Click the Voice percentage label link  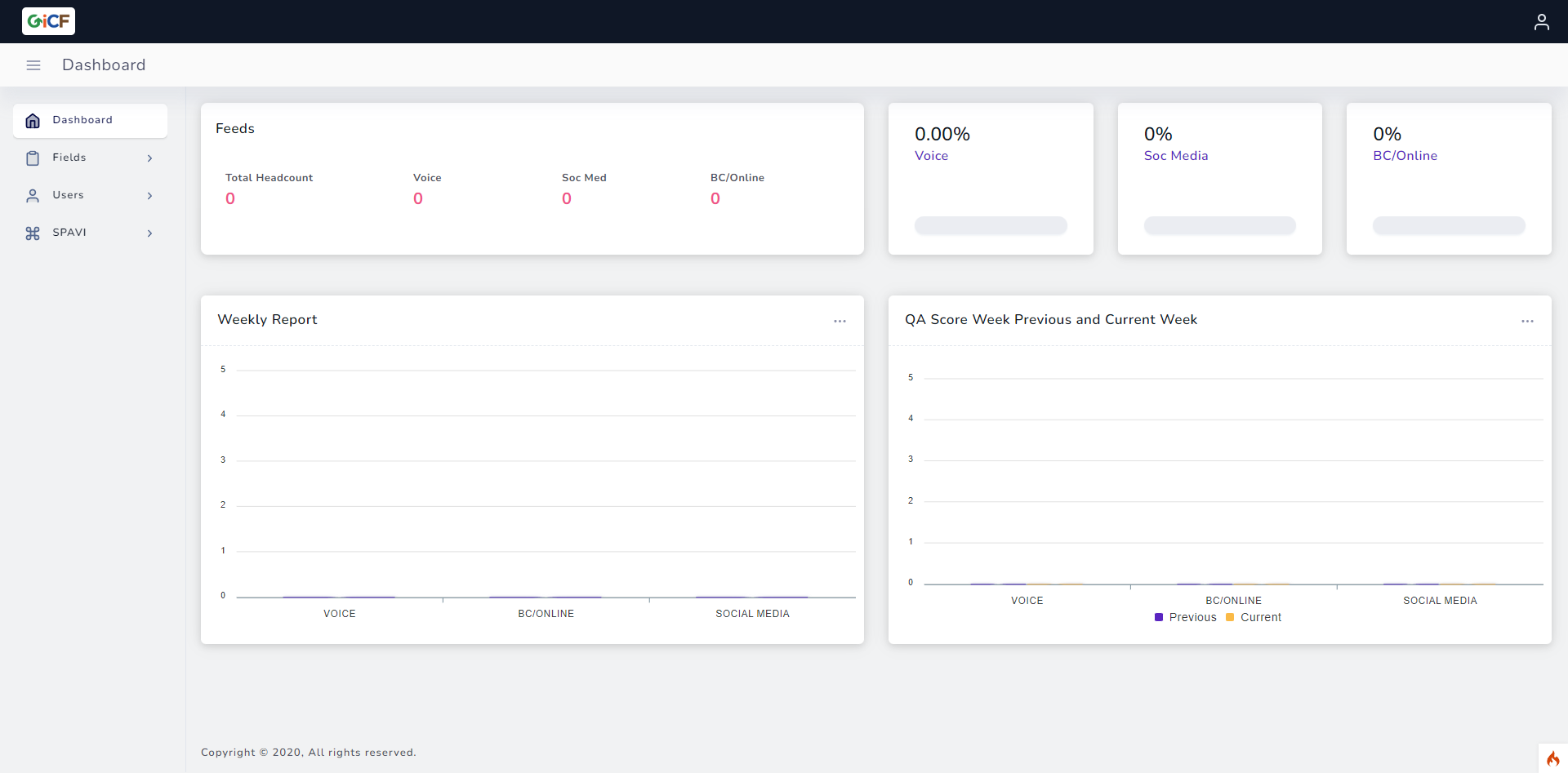click(931, 156)
